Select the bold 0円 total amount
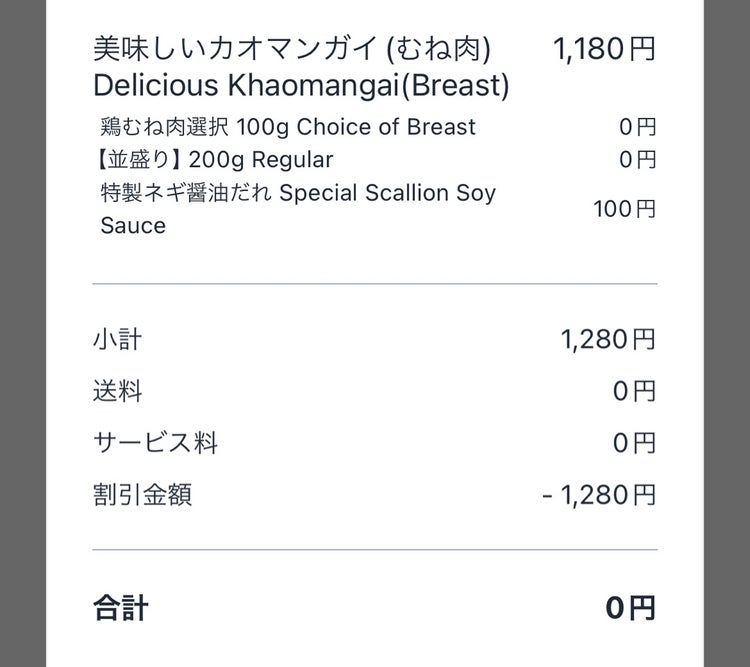Image resolution: width=750 pixels, height=667 pixels. [631, 607]
